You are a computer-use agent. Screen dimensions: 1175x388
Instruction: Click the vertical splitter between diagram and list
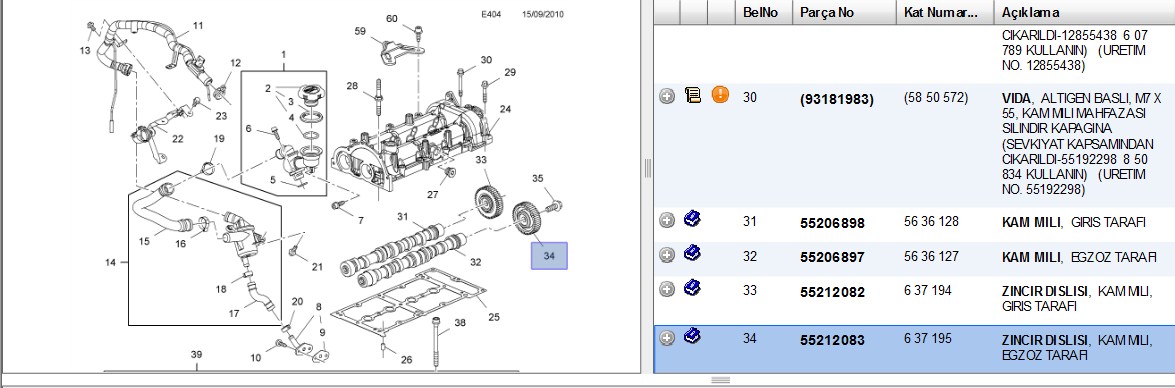click(647, 169)
